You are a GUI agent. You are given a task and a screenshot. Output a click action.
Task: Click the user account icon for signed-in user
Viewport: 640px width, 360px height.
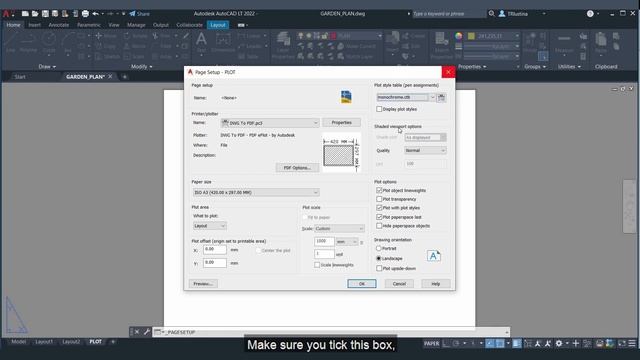[502, 13]
